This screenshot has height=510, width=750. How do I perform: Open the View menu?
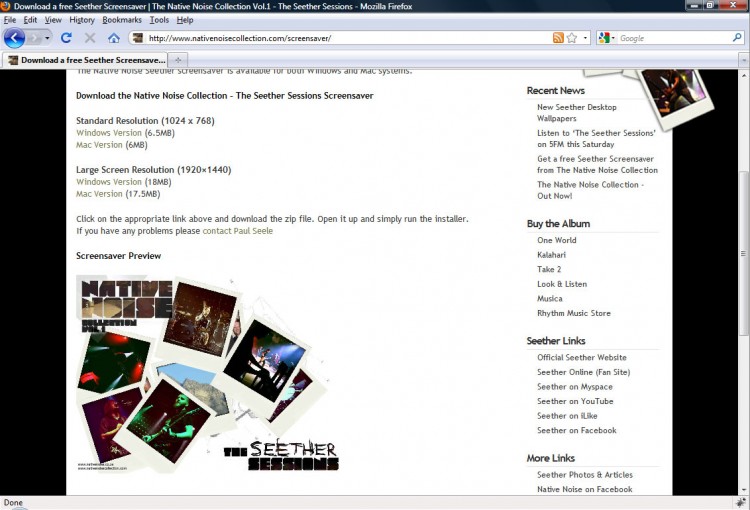pos(53,20)
